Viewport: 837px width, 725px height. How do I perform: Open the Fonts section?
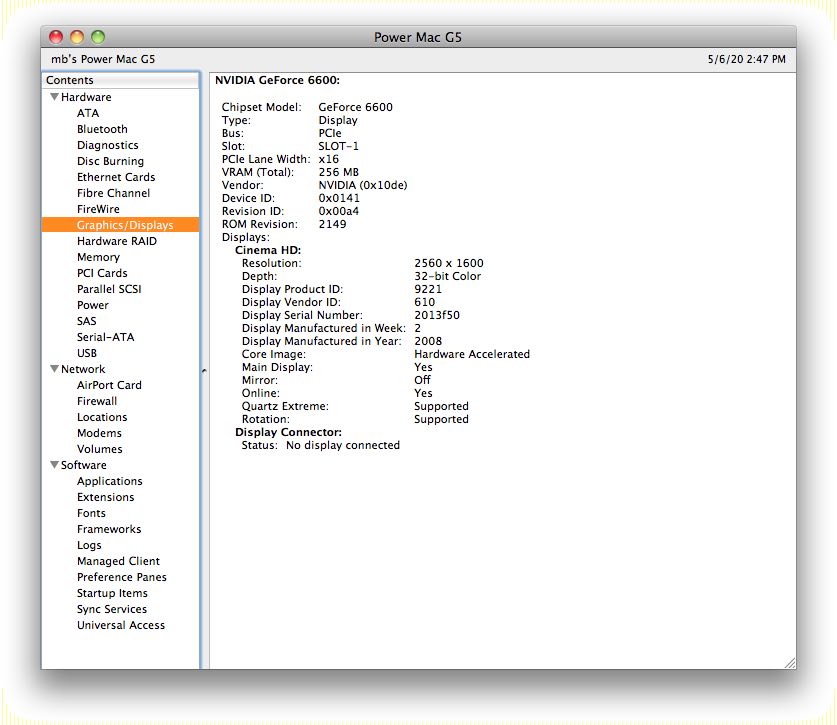91,514
